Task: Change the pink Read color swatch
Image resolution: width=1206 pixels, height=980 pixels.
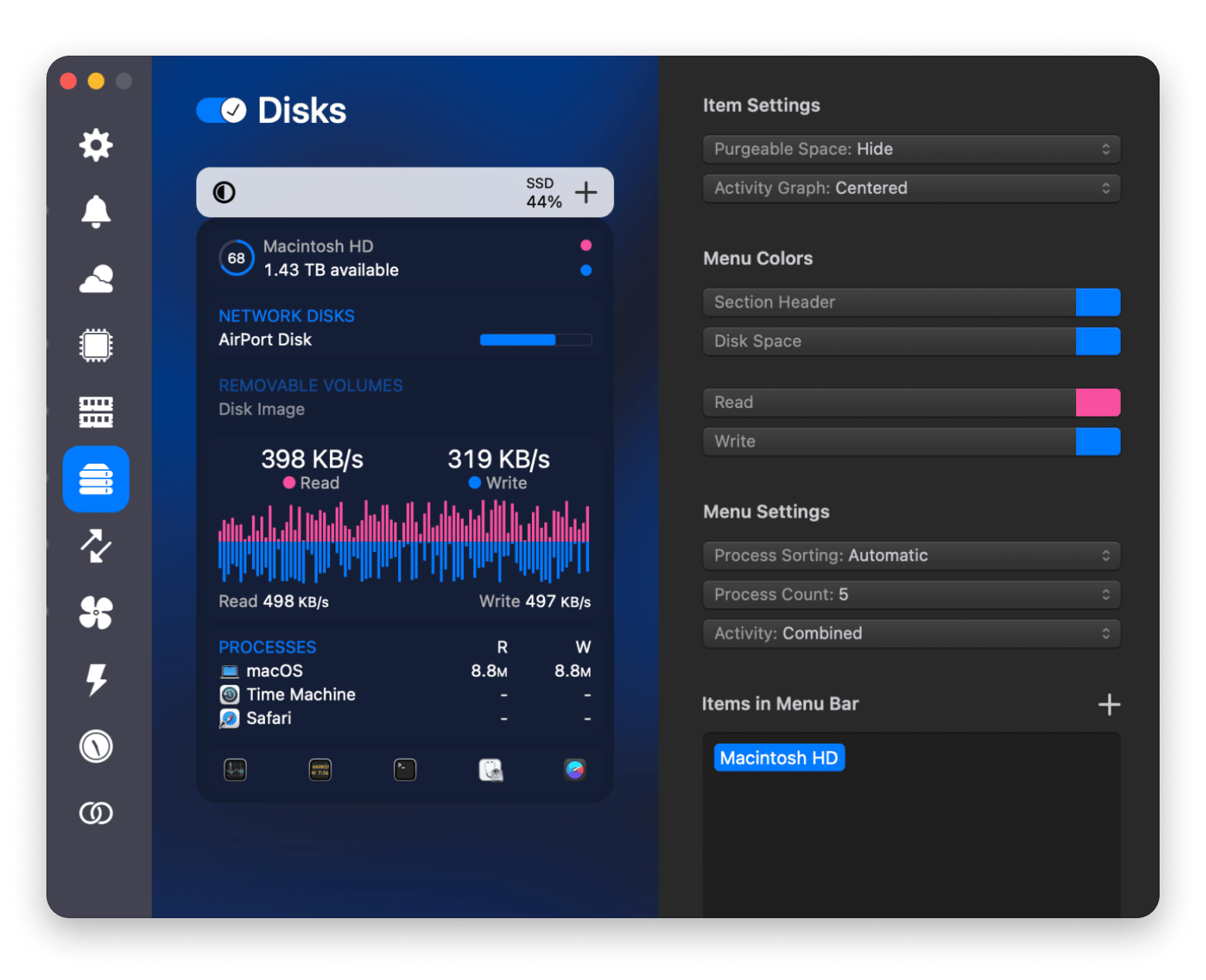Action: 1098,403
